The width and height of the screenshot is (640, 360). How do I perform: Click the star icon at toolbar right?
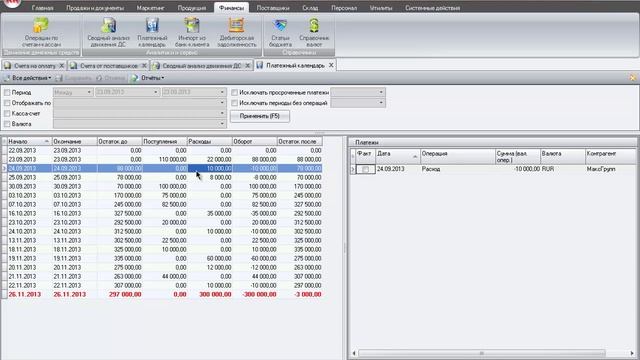click(633, 78)
